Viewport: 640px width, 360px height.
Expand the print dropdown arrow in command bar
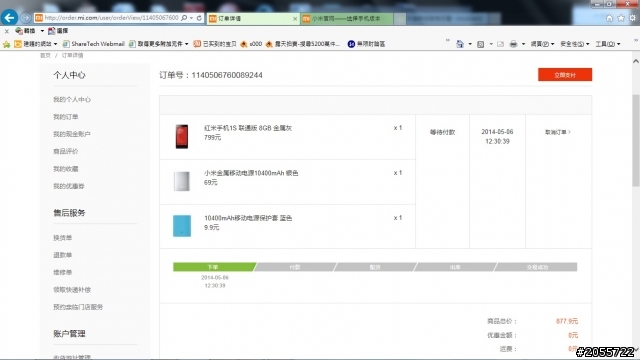tap(523, 44)
